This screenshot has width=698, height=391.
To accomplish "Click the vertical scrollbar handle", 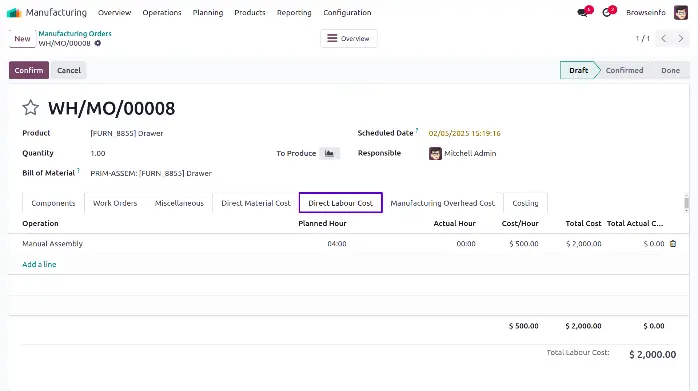I will pyautogui.click(x=686, y=203).
